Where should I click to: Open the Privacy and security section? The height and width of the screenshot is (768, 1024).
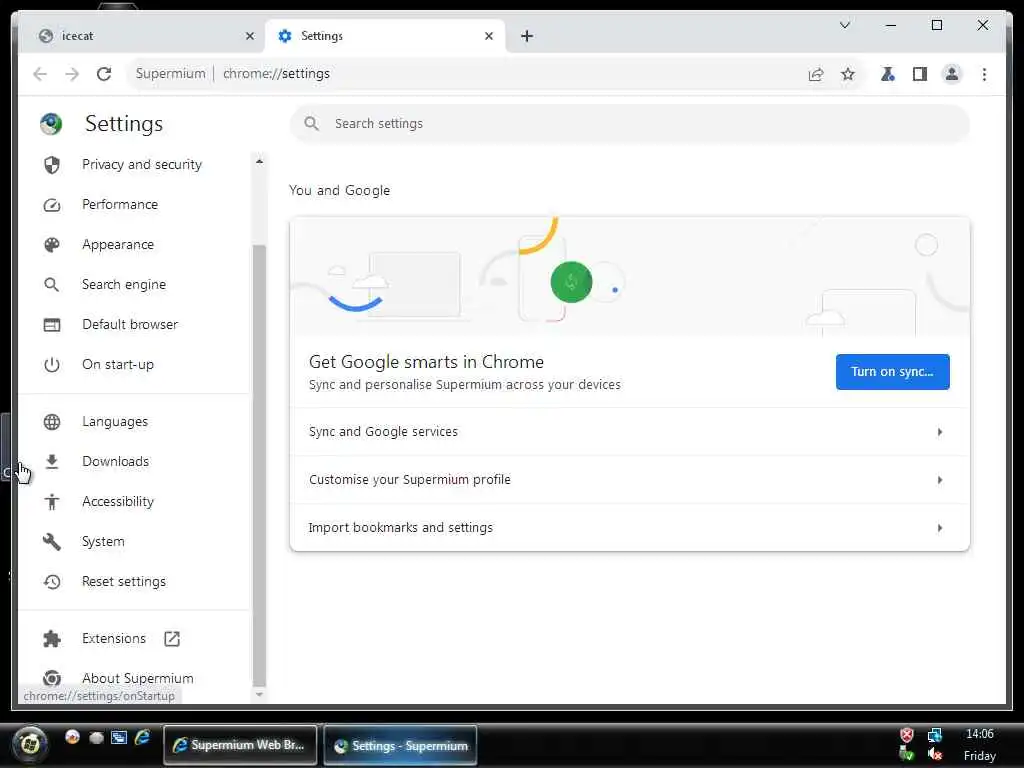point(142,165)
